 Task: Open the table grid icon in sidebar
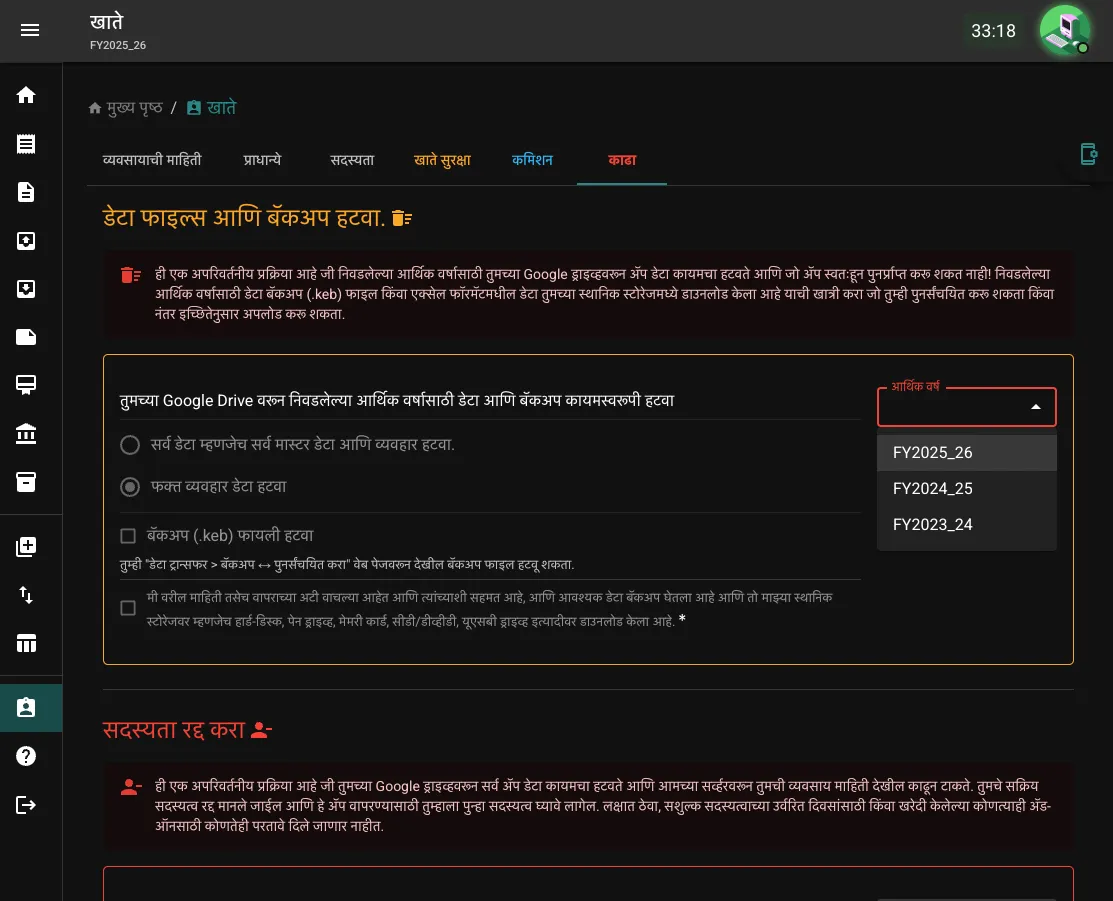click(26, 643)
